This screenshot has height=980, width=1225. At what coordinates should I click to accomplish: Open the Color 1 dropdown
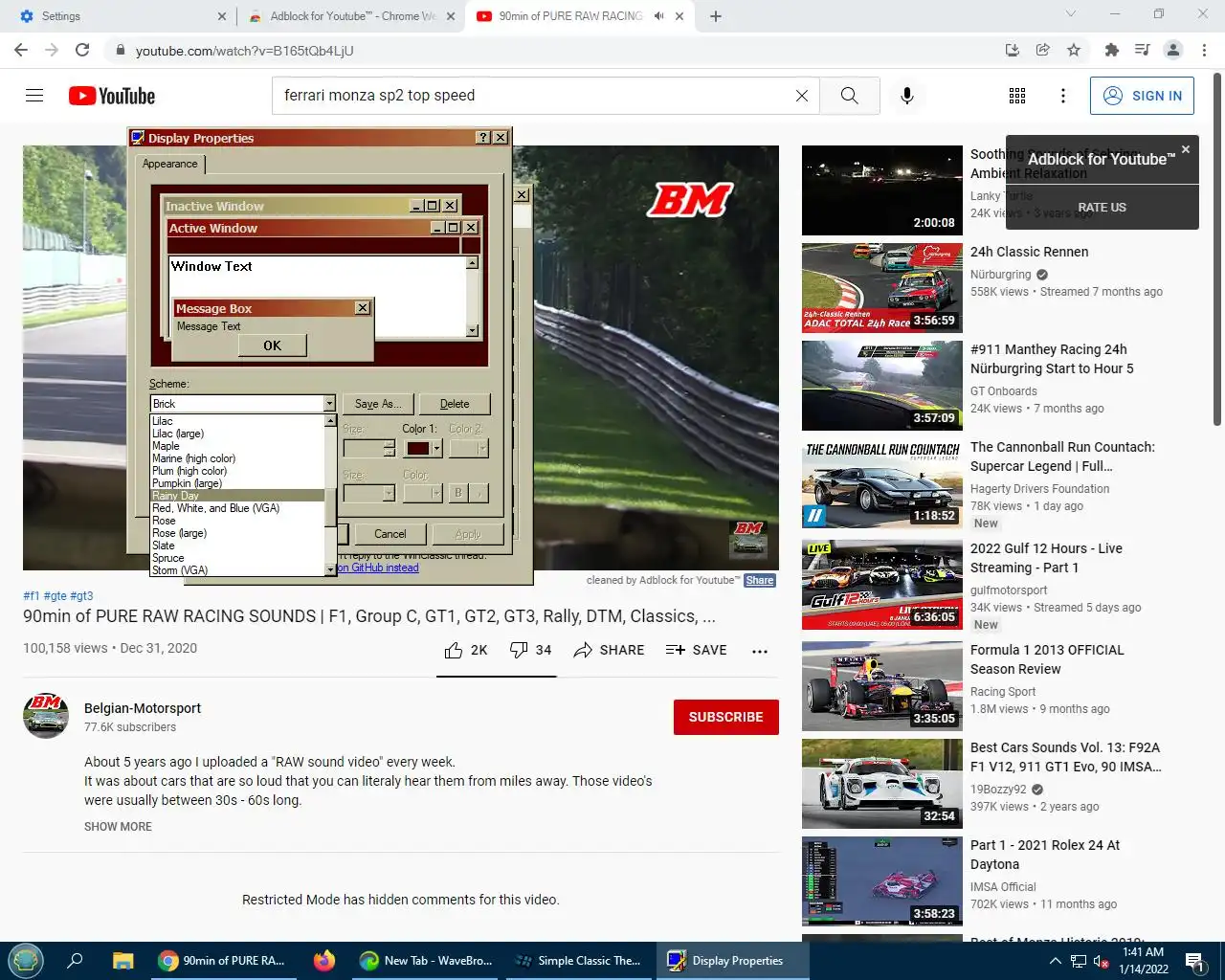coord(436,448)
